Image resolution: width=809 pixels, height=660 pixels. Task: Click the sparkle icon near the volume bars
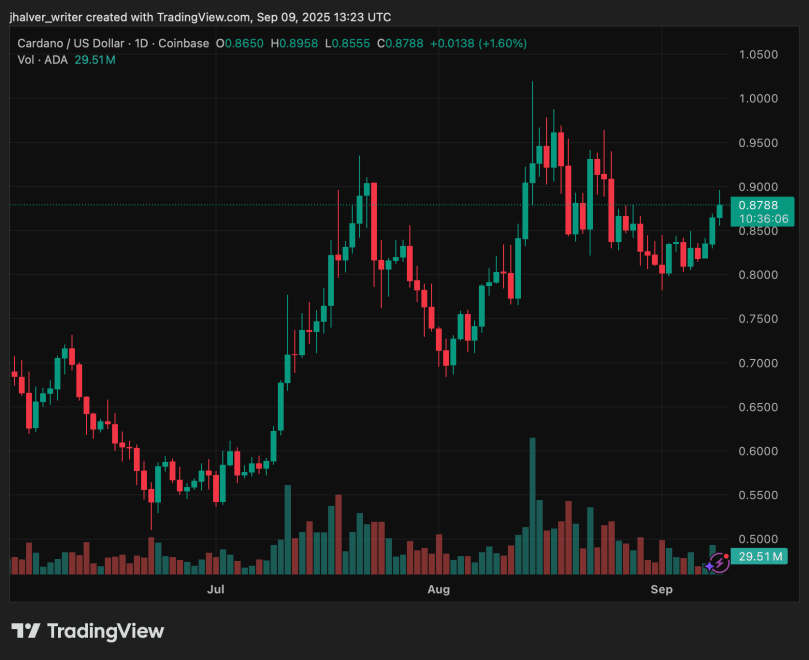tap(709, 567)
